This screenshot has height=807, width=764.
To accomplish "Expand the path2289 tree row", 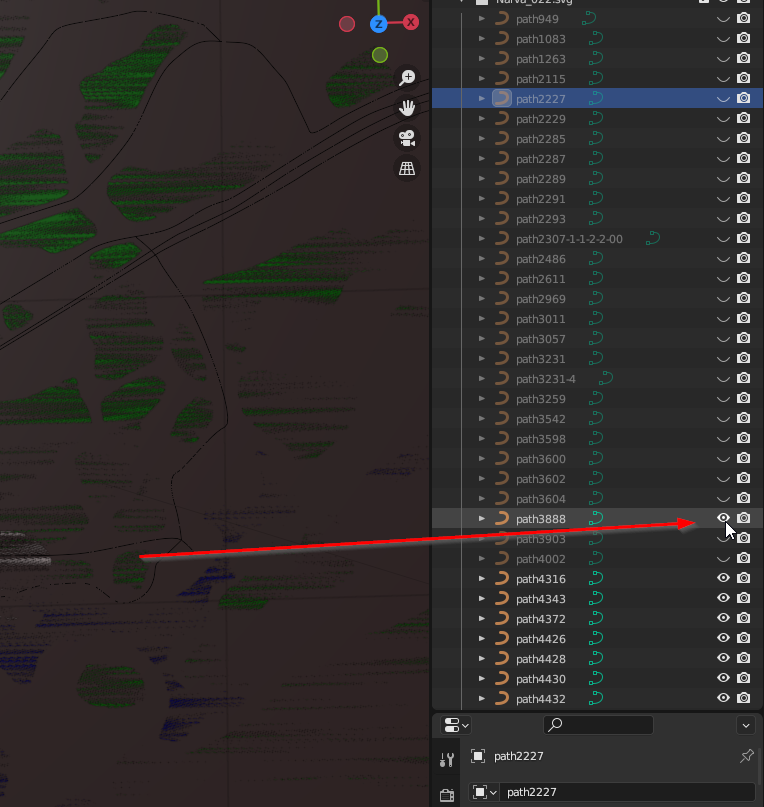I will click(482, 179).
